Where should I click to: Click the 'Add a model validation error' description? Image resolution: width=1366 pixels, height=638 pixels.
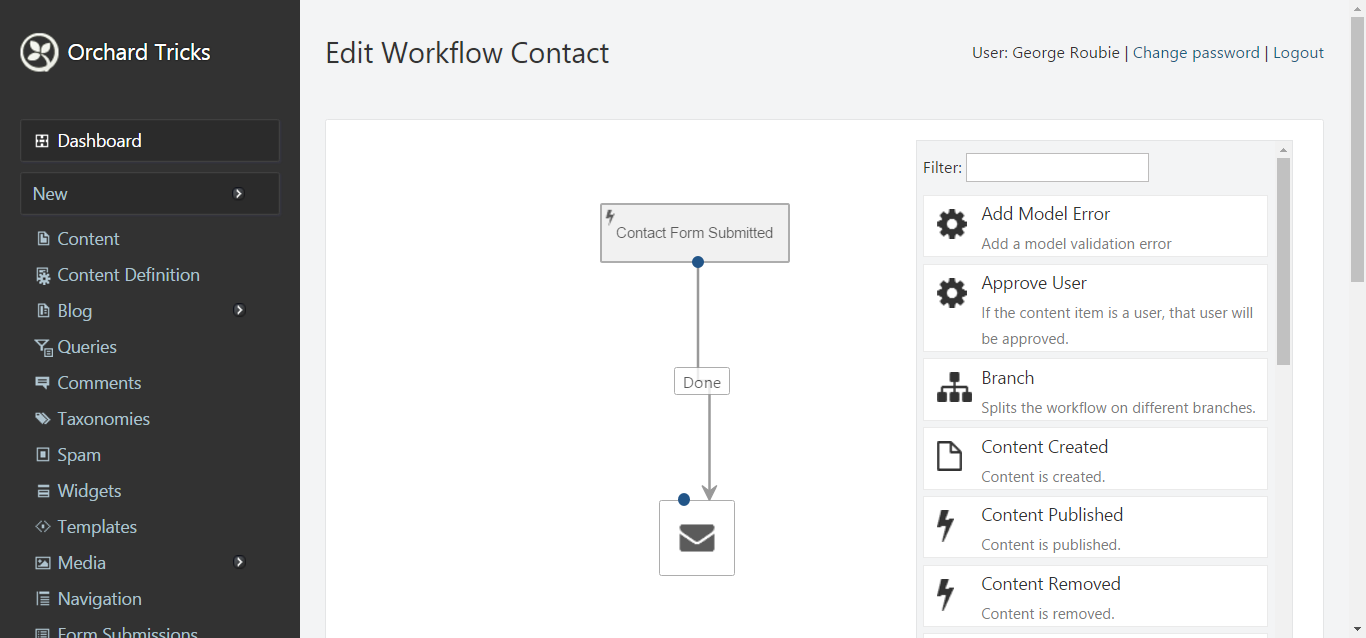pyautogui.click(x=1076, y=244)
